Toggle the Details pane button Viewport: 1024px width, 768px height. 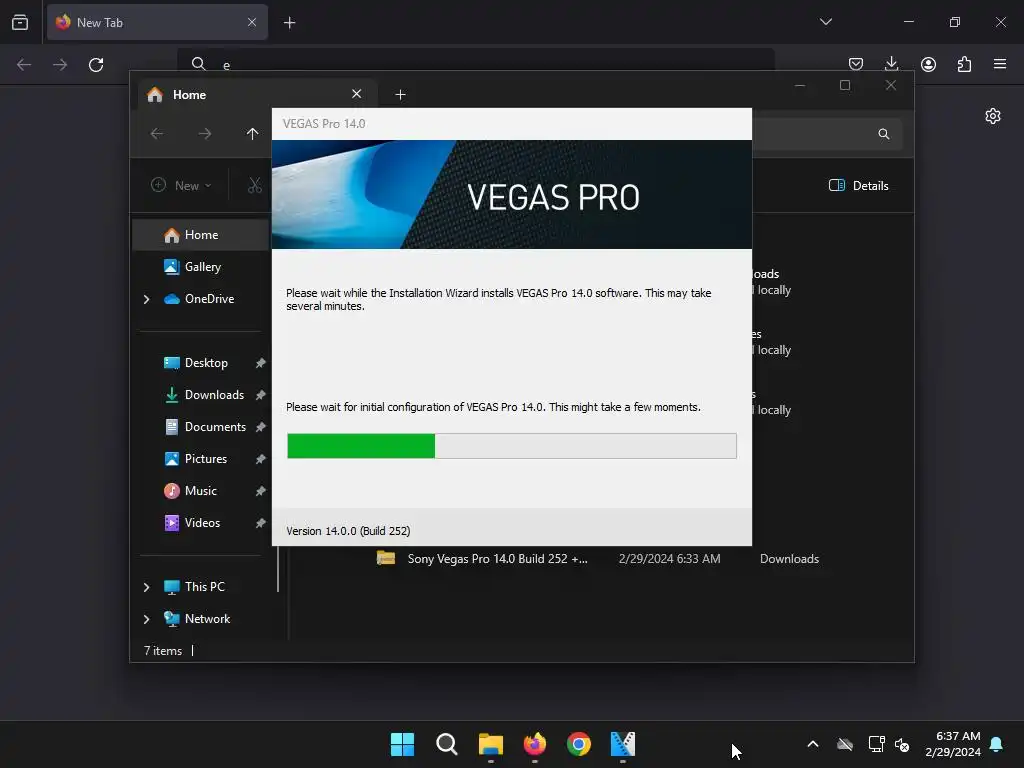pos(858,185)
